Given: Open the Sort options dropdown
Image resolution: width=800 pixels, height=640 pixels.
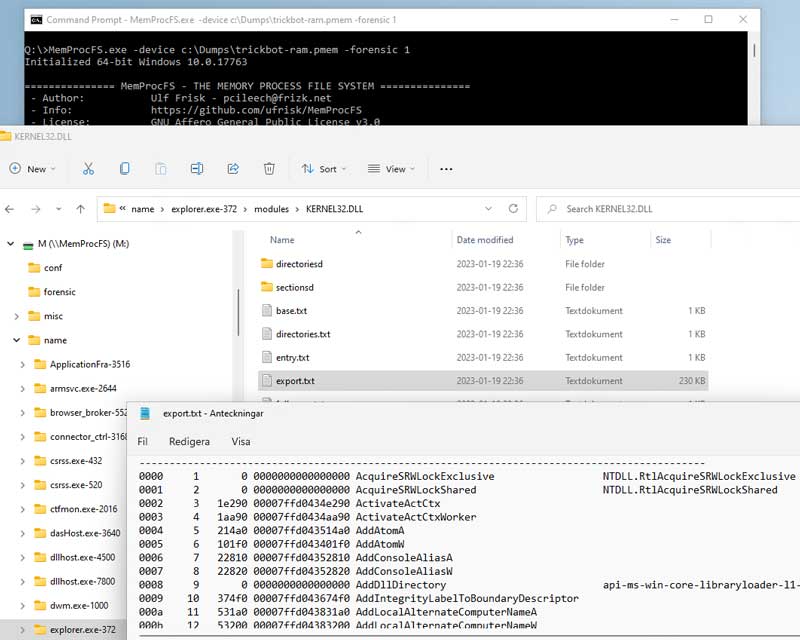Looking at the screenshot, I should [x=324, y=169].
